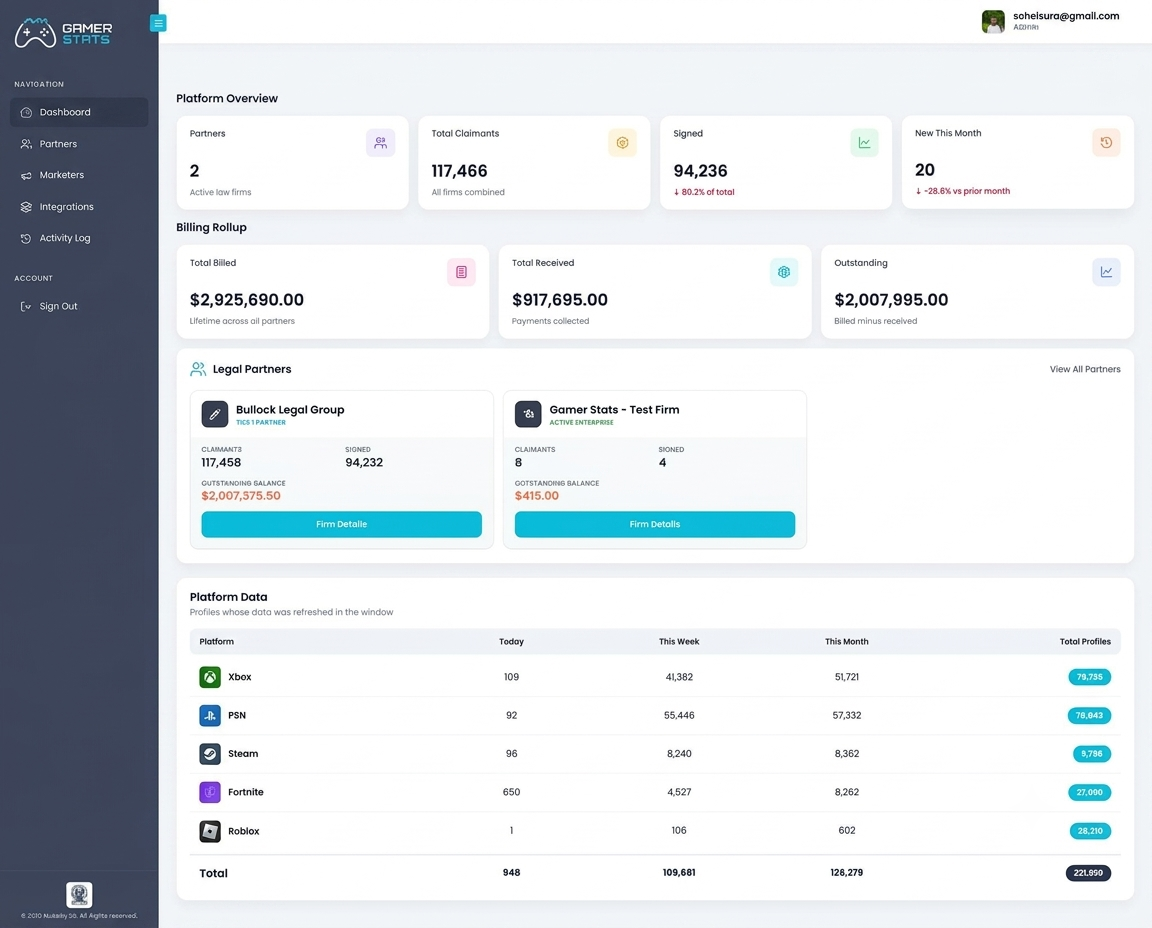The image size is (1152, 928).
Task: Click the 117,466 Total Claimants value
Action: (459, 170)
